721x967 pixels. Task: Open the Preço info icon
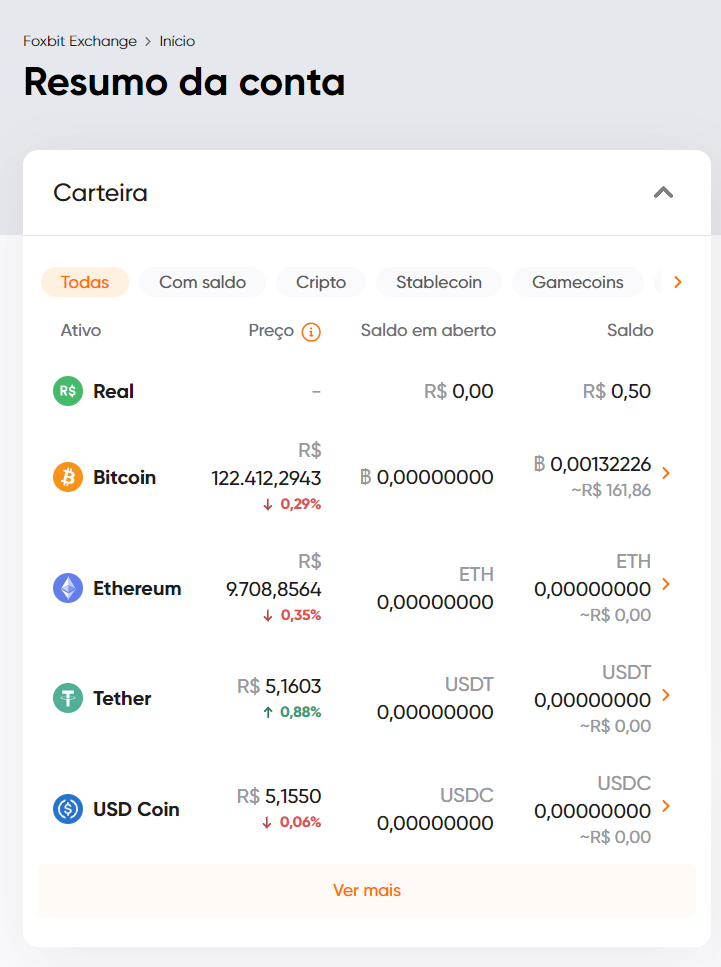click(311, 332)
